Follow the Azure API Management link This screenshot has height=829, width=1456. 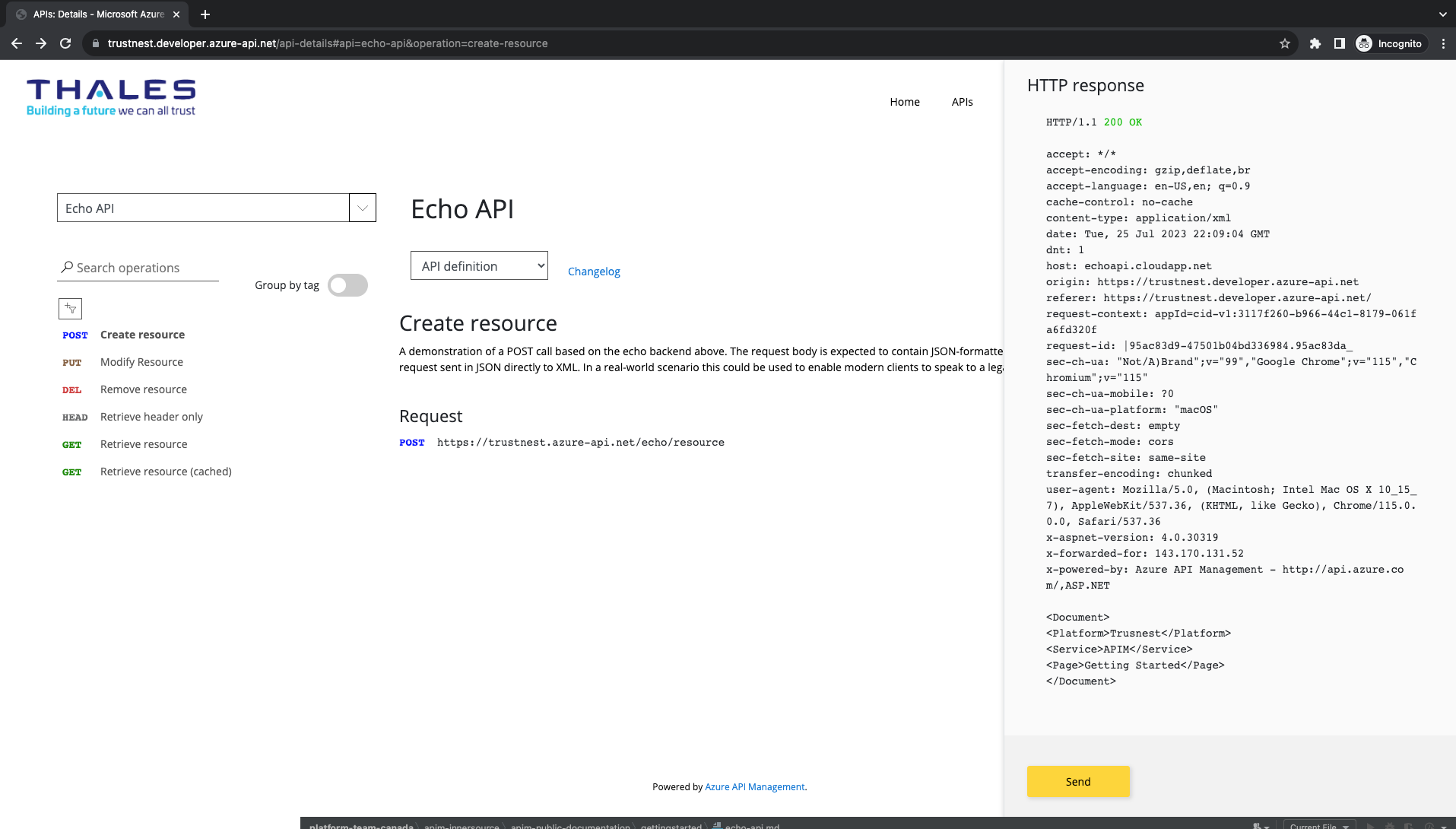pos(754,786)
